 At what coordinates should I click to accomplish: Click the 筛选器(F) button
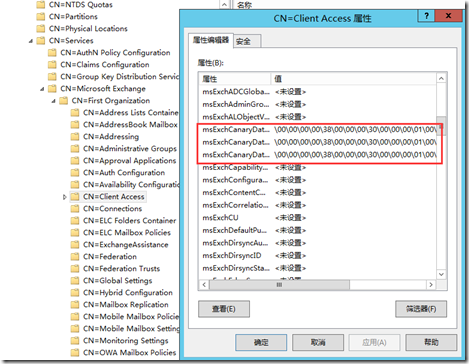421,309
